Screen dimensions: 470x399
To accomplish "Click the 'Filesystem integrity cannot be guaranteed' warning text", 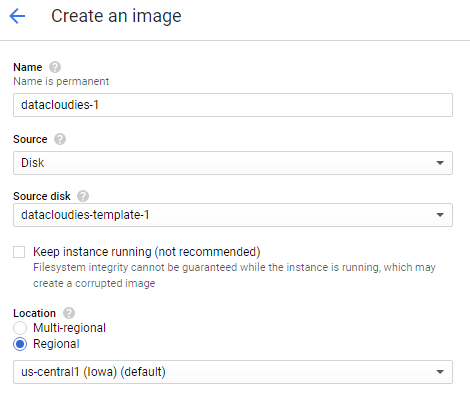I will [x=234, y=275].
